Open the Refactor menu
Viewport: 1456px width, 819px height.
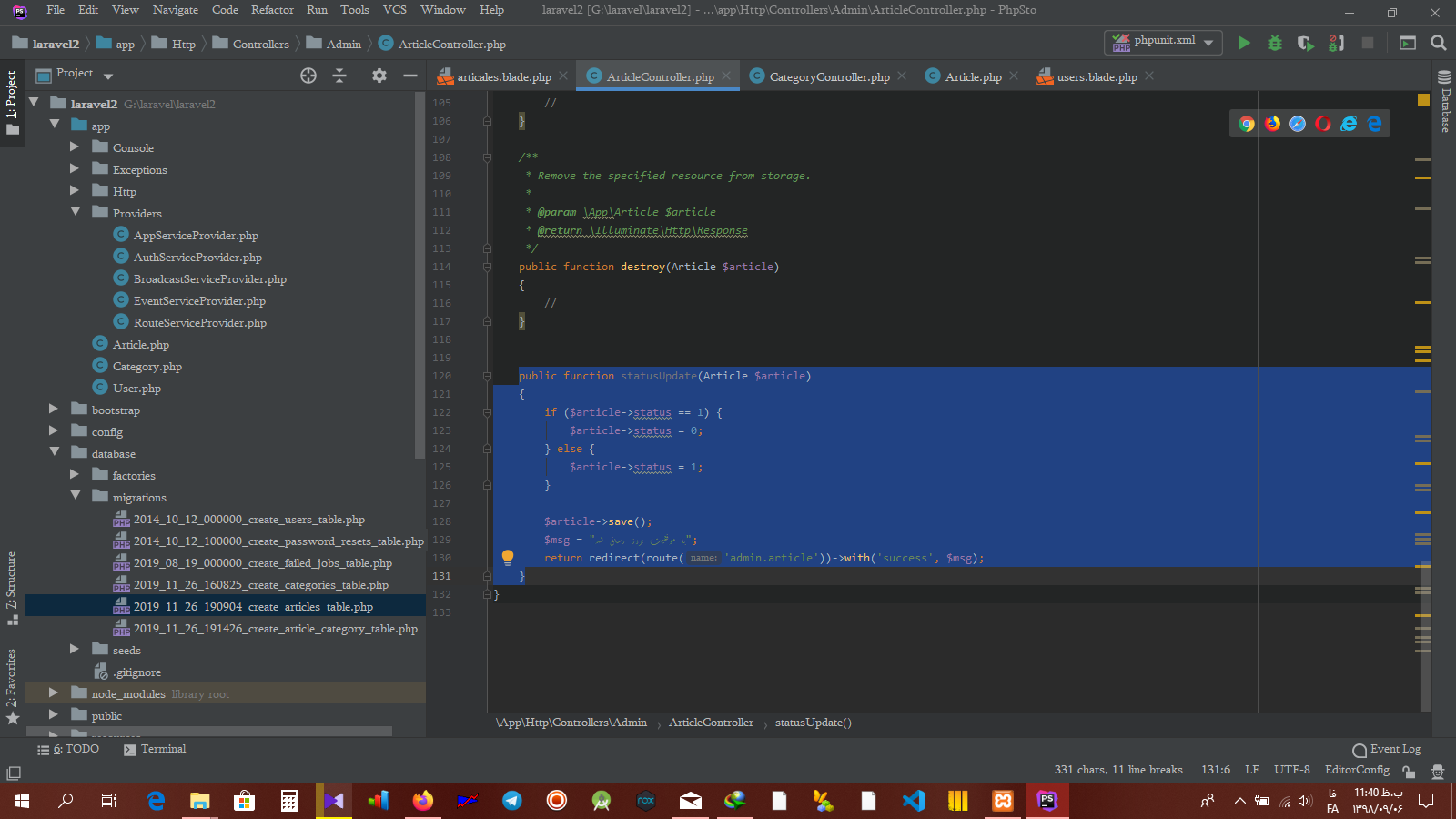272,10
